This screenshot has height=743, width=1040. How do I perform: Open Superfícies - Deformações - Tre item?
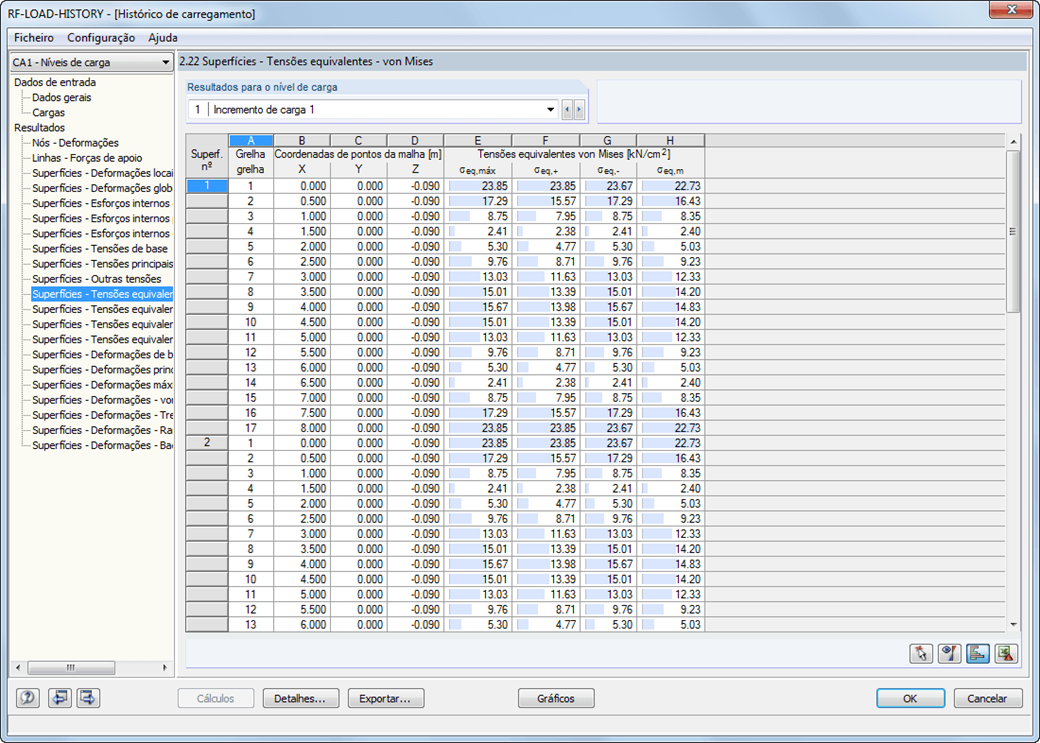click(x=102, y=415)
